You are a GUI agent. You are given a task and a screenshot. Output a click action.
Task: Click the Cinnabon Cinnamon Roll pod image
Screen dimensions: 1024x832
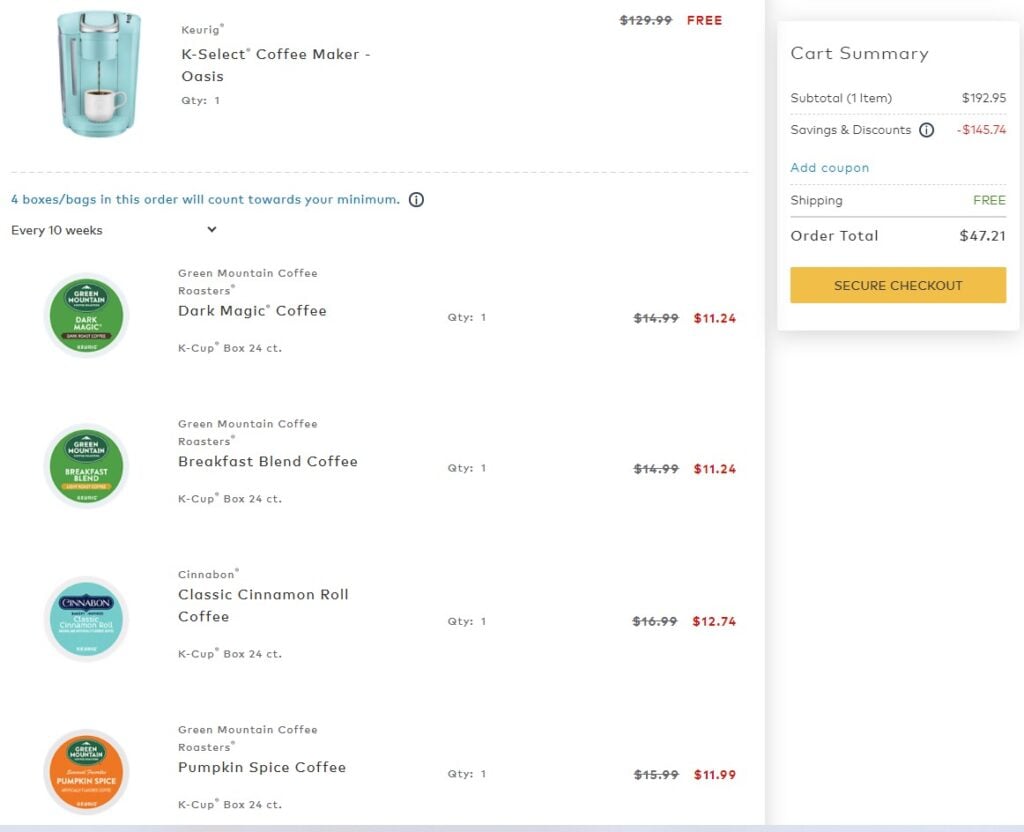click(87, 618)
